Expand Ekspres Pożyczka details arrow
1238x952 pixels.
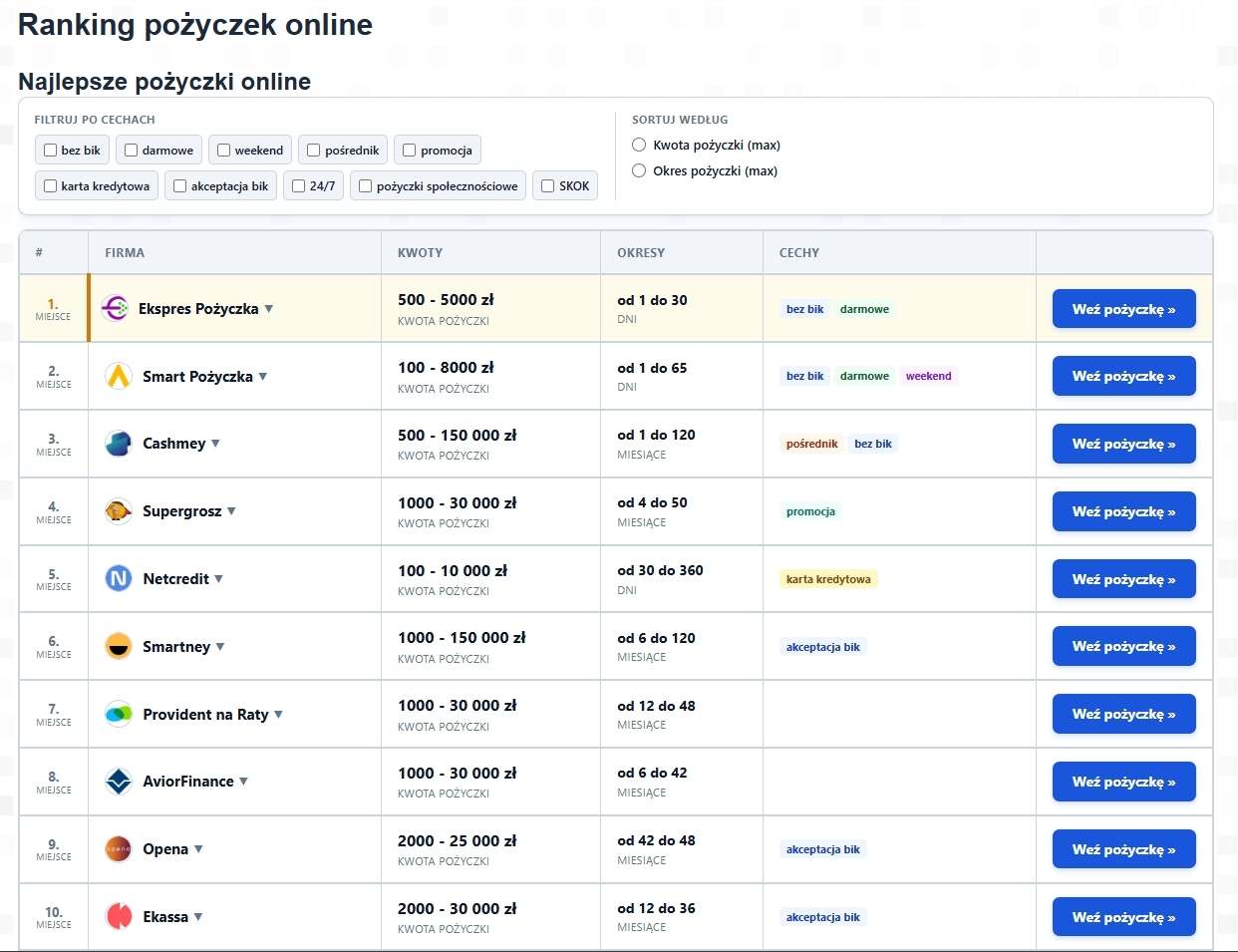coord(269,309)
